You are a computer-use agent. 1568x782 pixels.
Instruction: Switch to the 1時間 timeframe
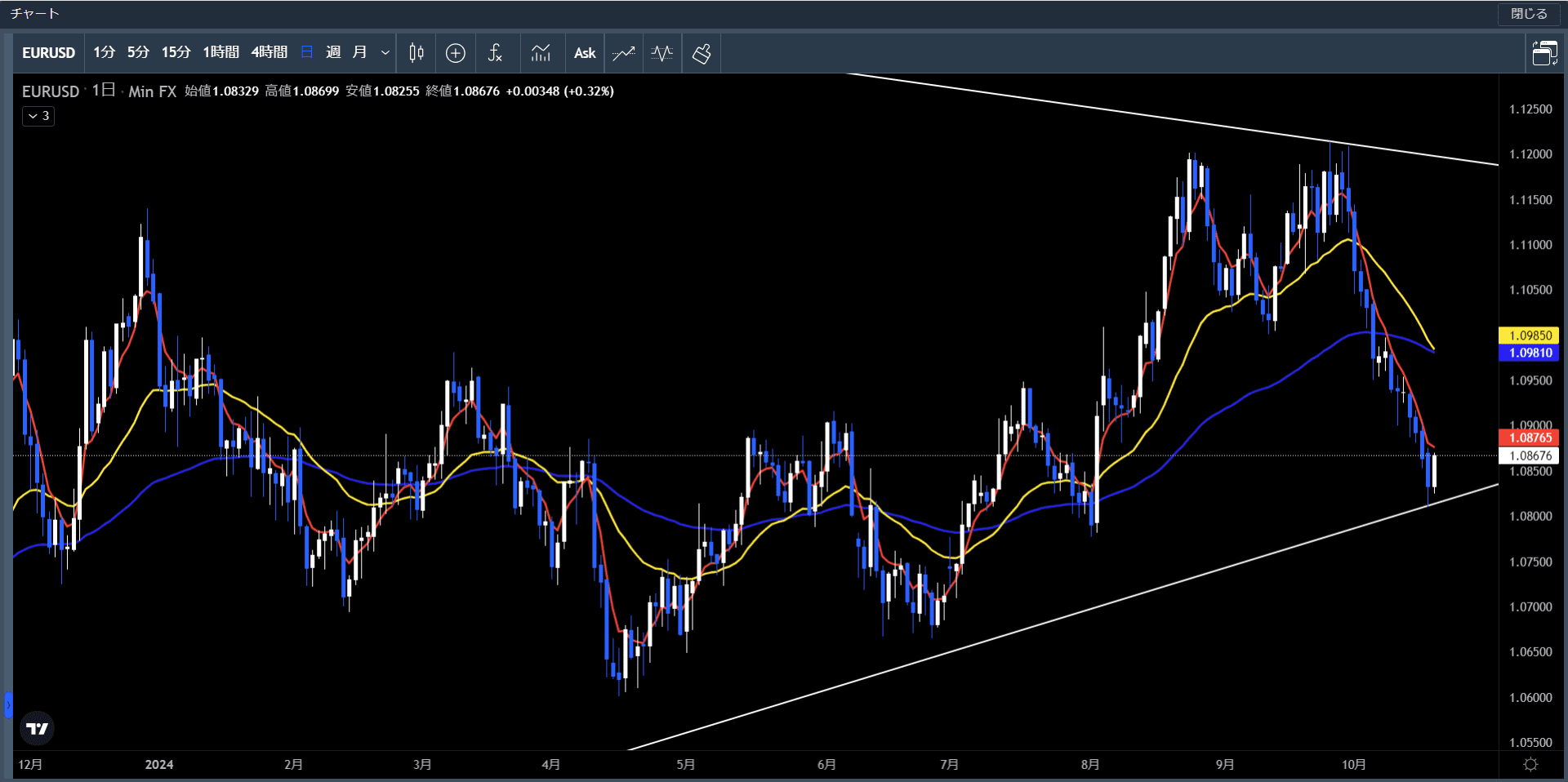point(220,52)
